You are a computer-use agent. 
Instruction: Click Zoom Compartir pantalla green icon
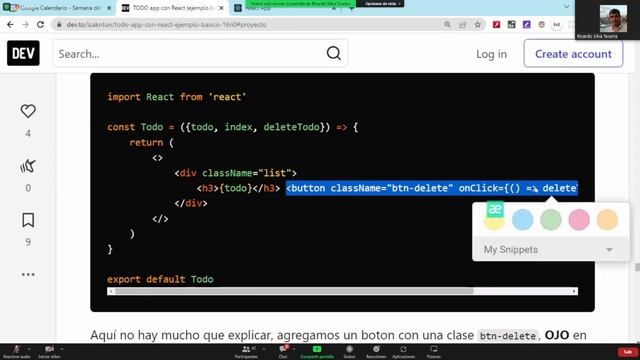pos(317,351)
